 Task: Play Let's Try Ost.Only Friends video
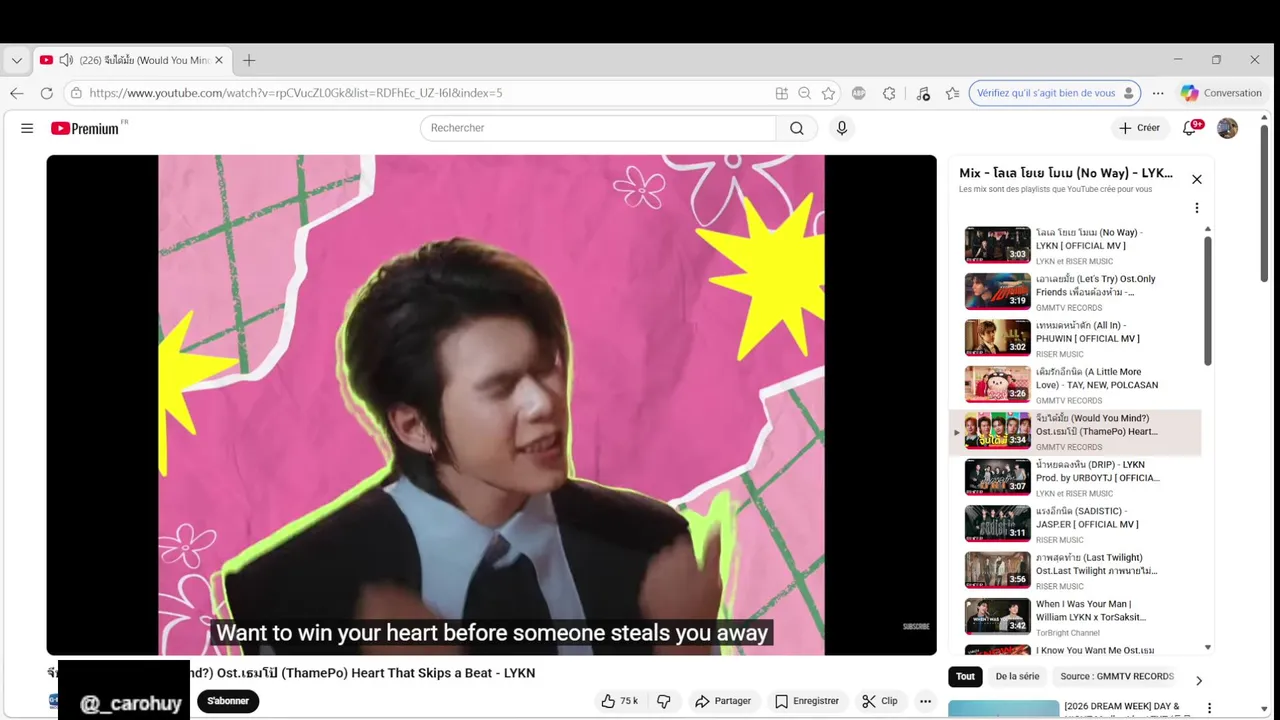pyautogui.click(x=1075, y=292)
